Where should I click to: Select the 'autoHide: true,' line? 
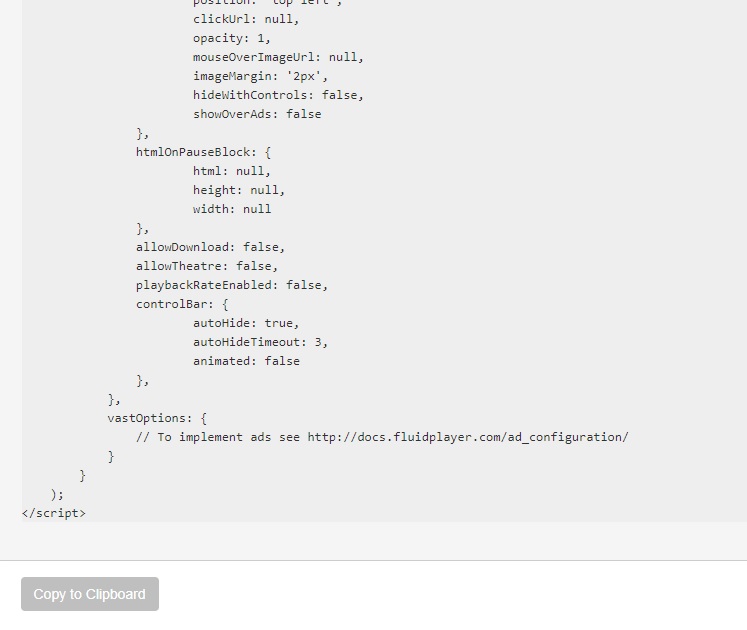click(246, 323)
